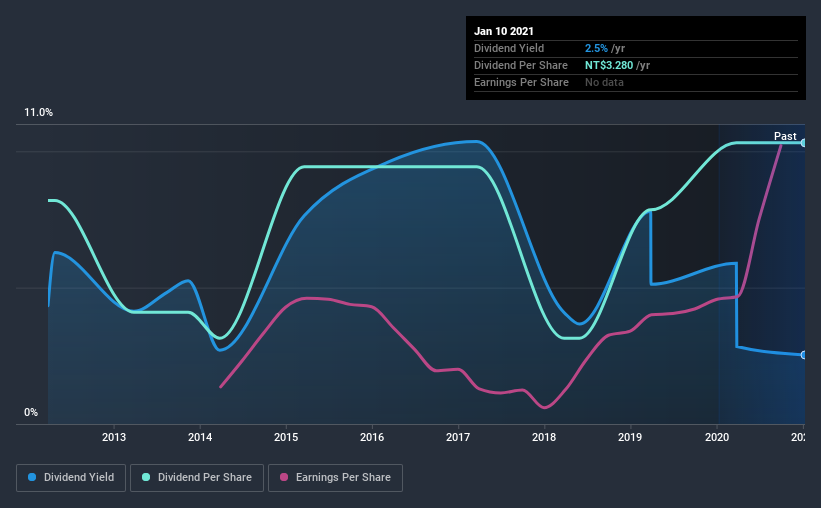This screenshot has width=821, height=508.
Task: Click the blue Dividend Yield legend dot
Action: pos(32,477)
